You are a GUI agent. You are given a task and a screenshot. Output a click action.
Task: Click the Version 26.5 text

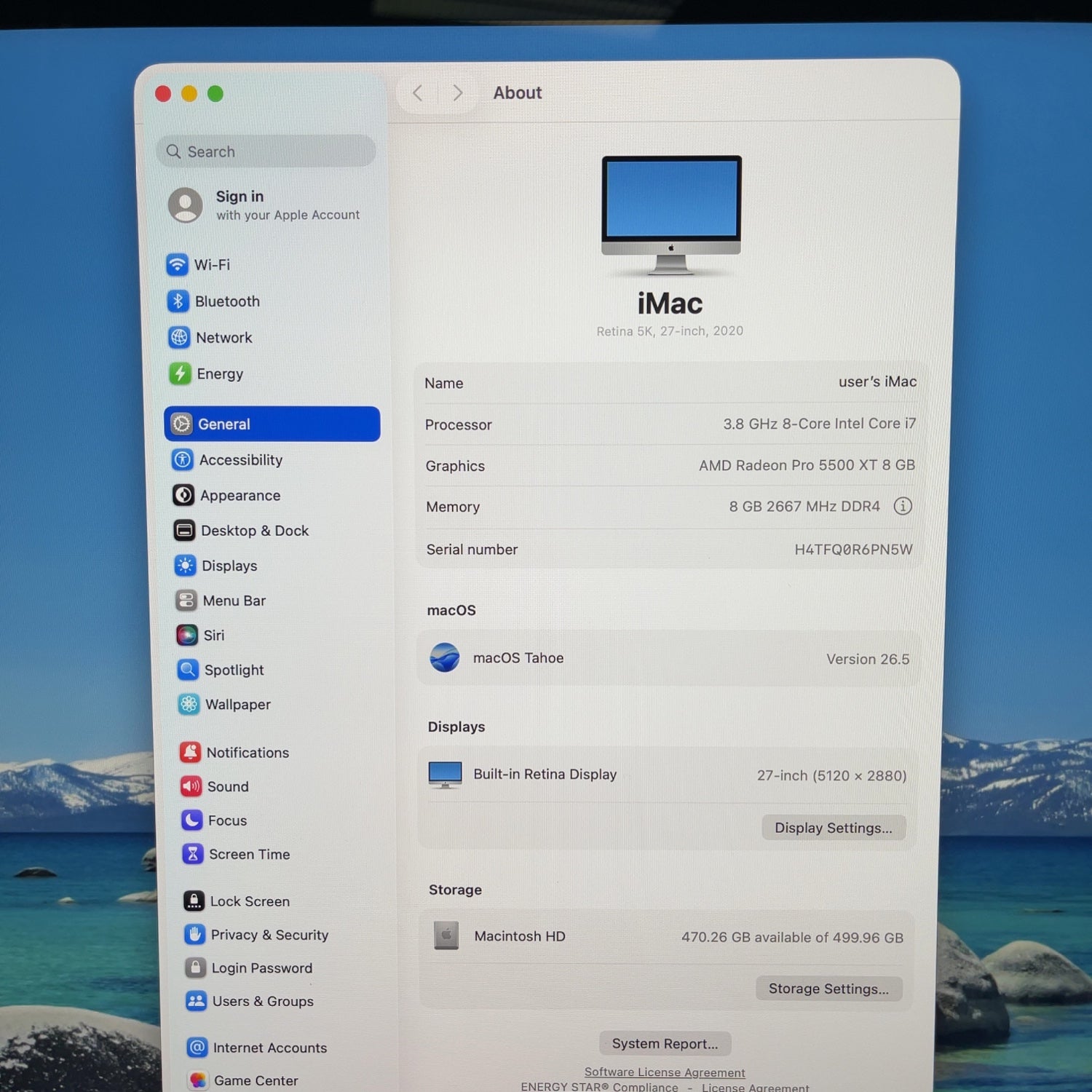tap(868, 659)
